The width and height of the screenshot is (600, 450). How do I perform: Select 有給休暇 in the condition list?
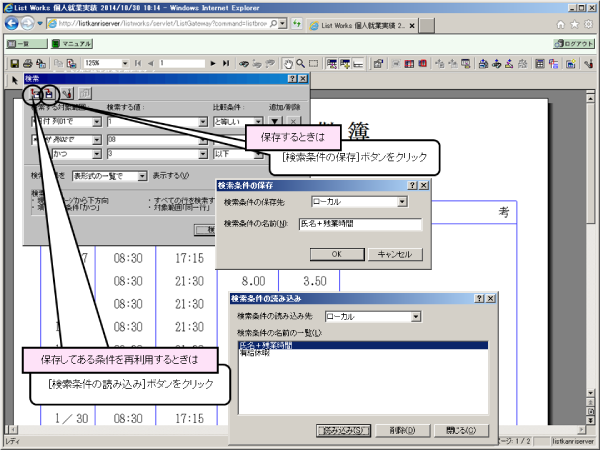click(363, 353)
